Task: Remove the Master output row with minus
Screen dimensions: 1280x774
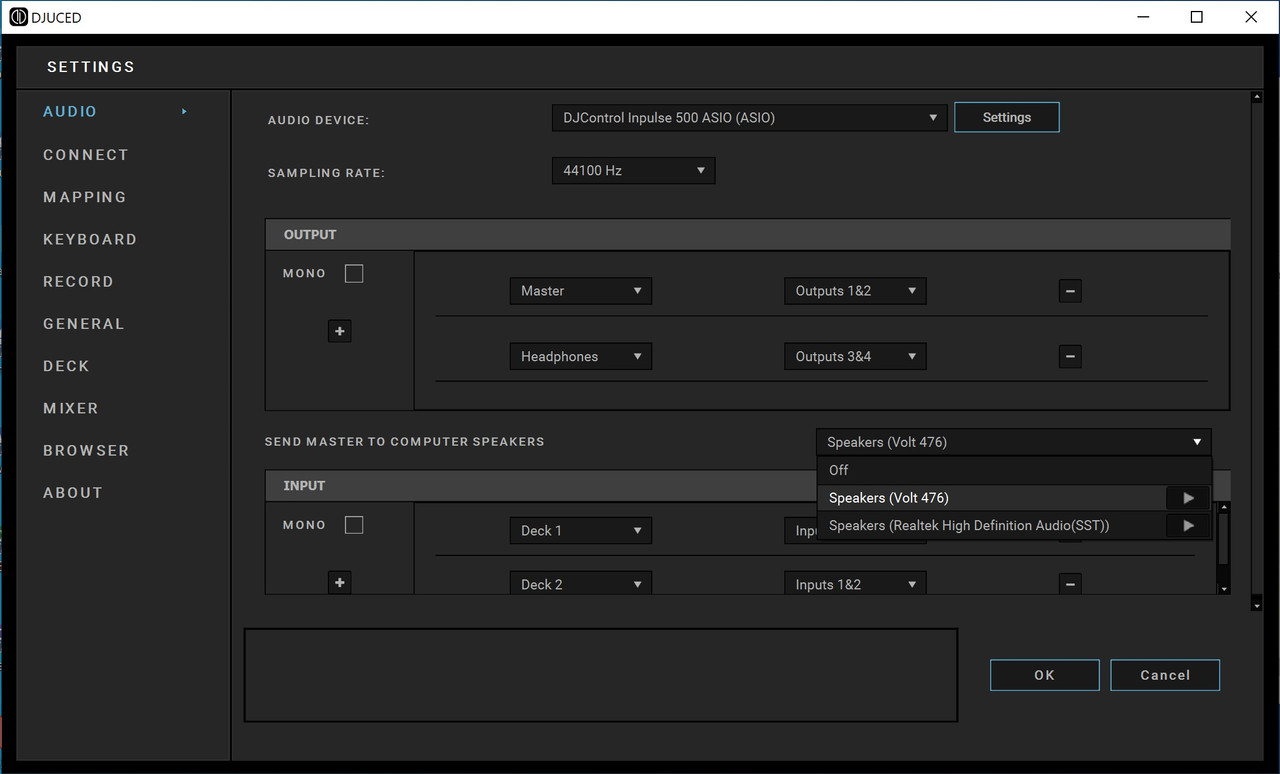Action: pos(1070,291)
